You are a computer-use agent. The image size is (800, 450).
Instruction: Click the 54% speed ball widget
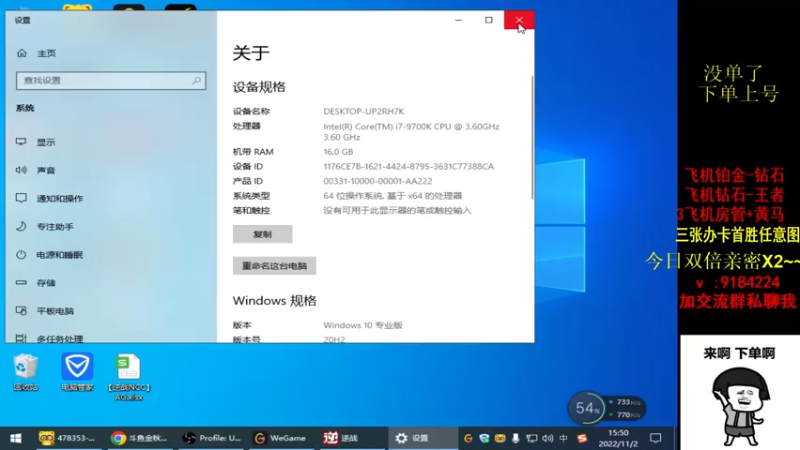pos(587,408)
